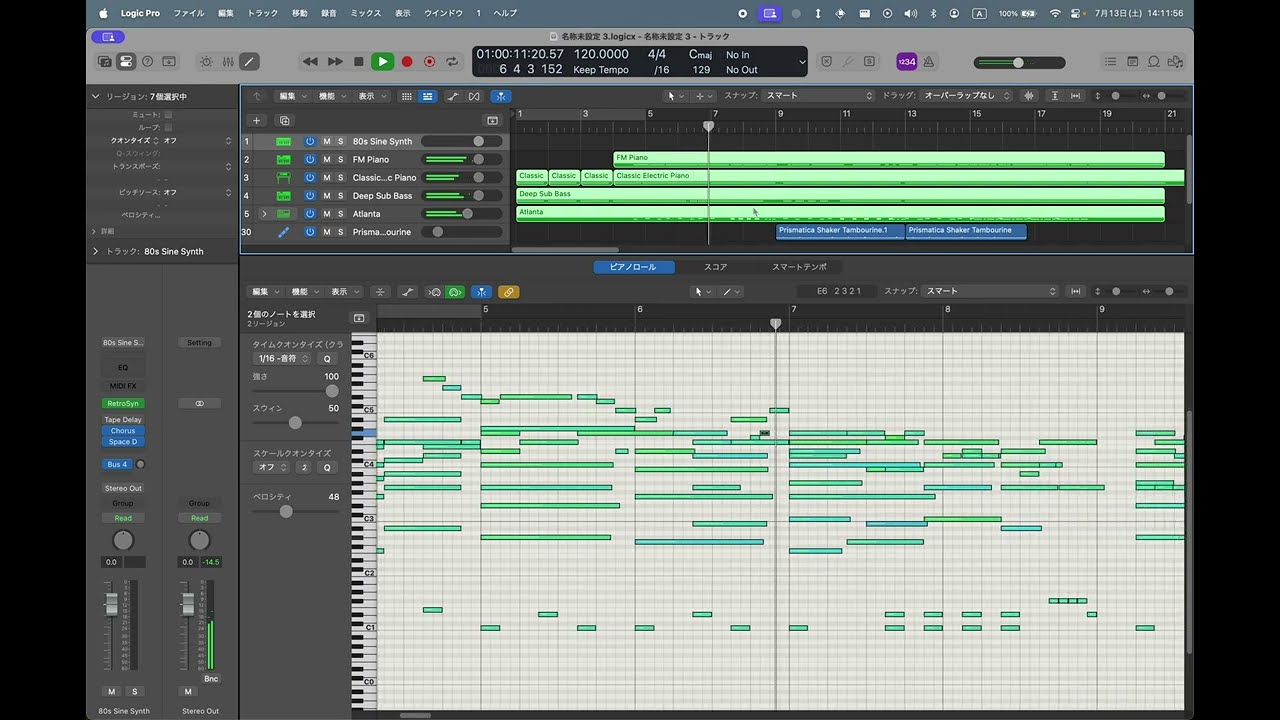Viewport: 1280px width, 720px height.
Task: Toggle power on the Atlanta track
Action: [310, 214]
